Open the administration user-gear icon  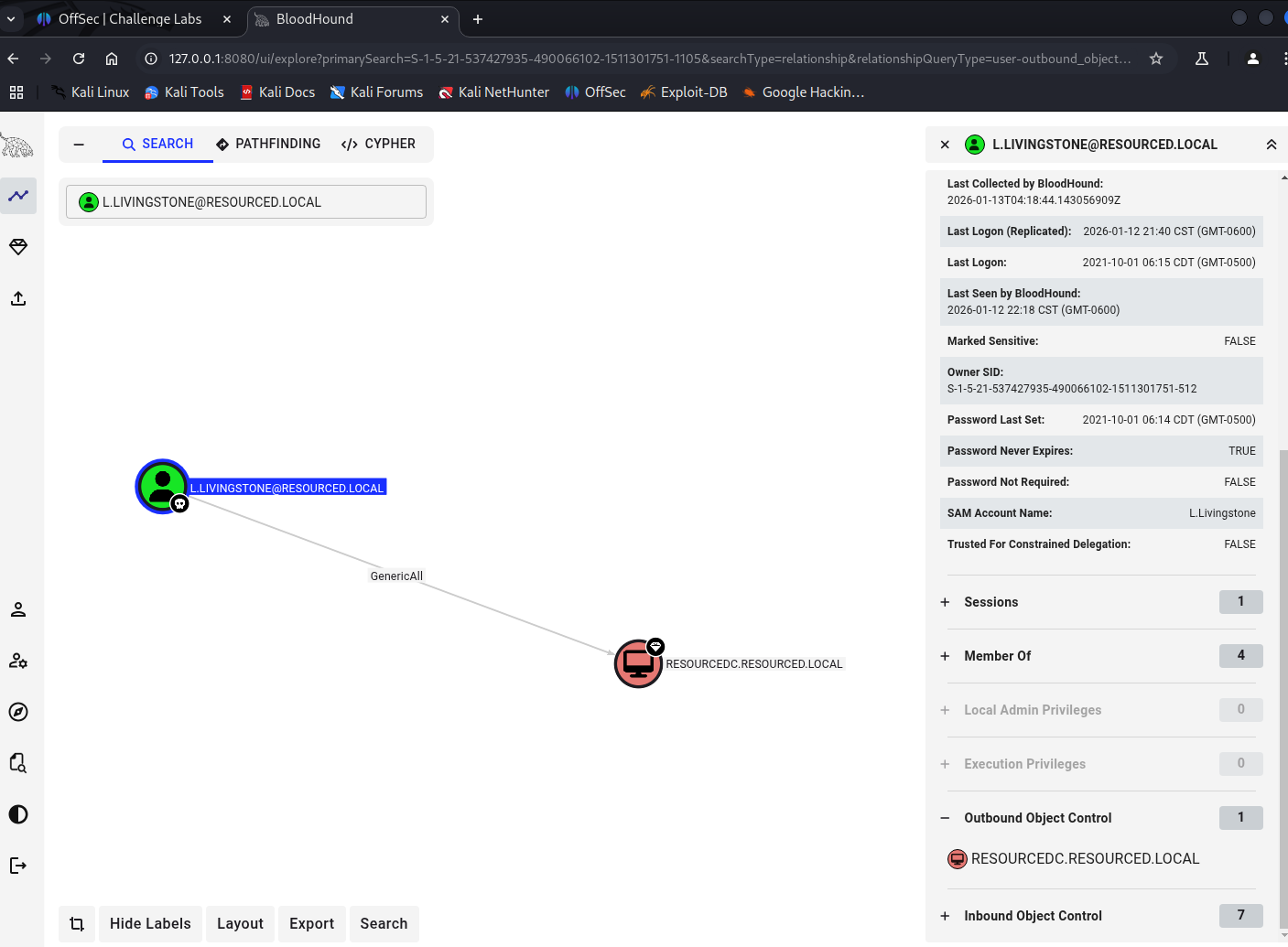point(18,661)
